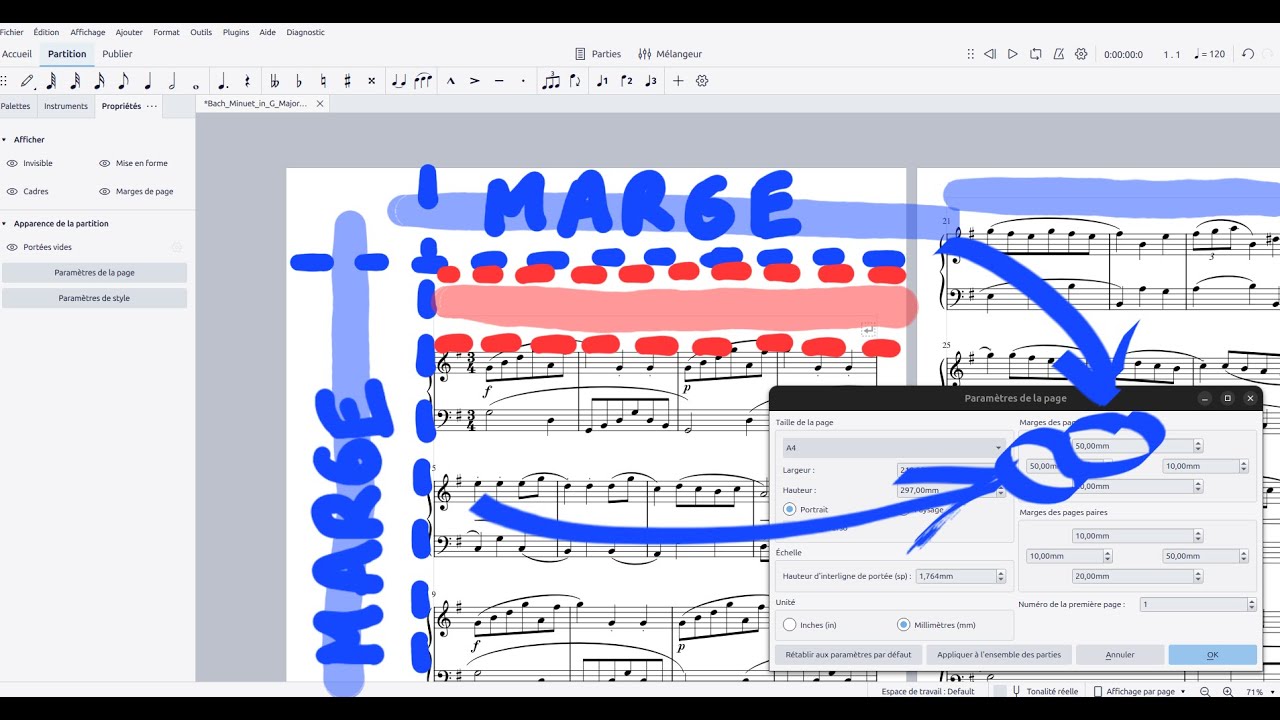Switch to the Palettes panel tab

click(16, 106)
